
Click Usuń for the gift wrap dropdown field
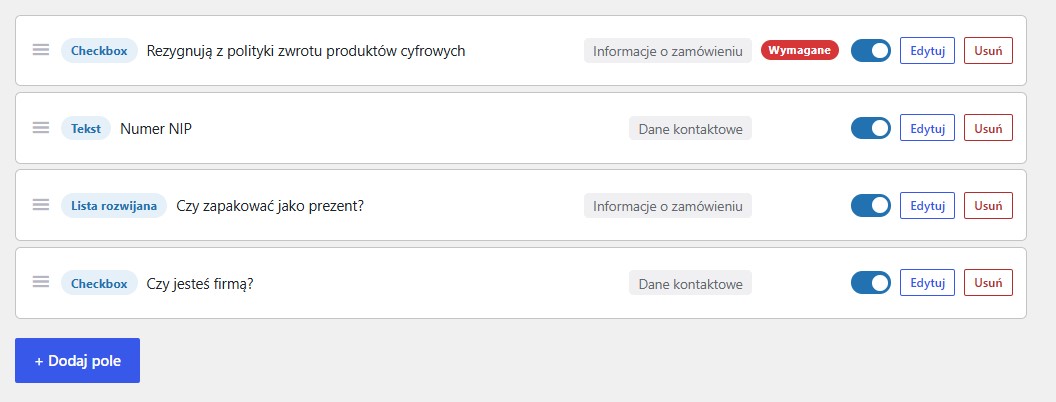[988, 205]
